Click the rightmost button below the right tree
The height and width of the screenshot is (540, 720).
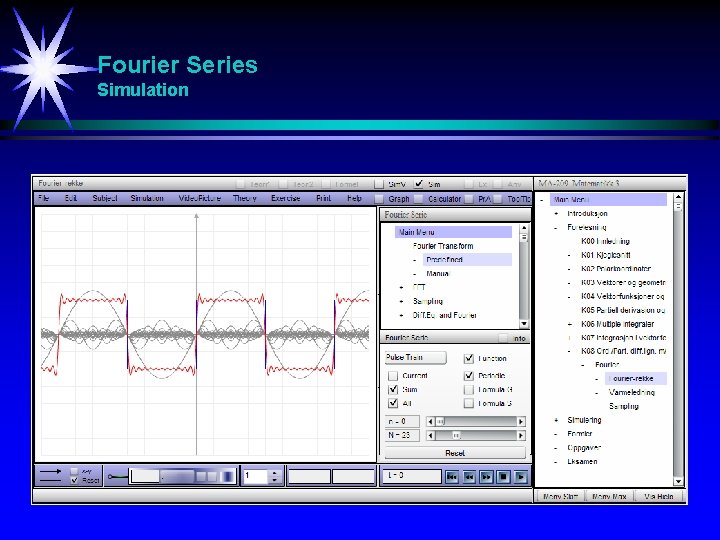pyautogui.click(x=658, y=496)
